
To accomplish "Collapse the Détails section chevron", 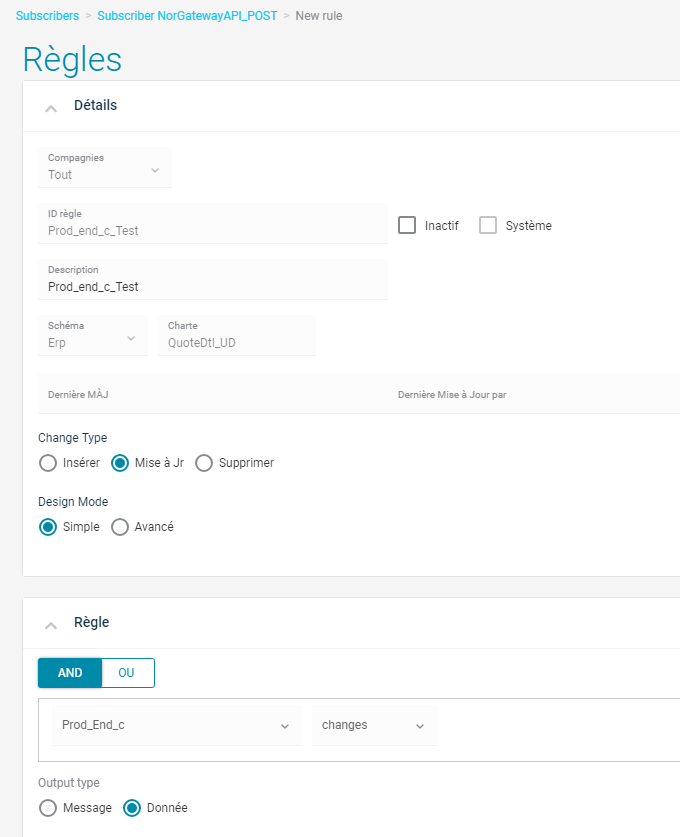I will (x=50, y=106).
